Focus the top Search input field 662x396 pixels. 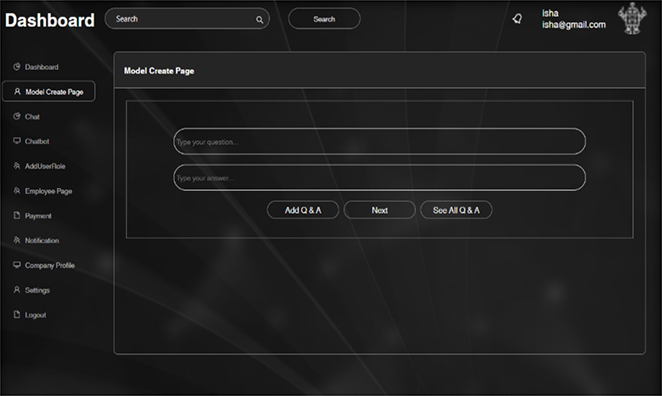(187, 19)
